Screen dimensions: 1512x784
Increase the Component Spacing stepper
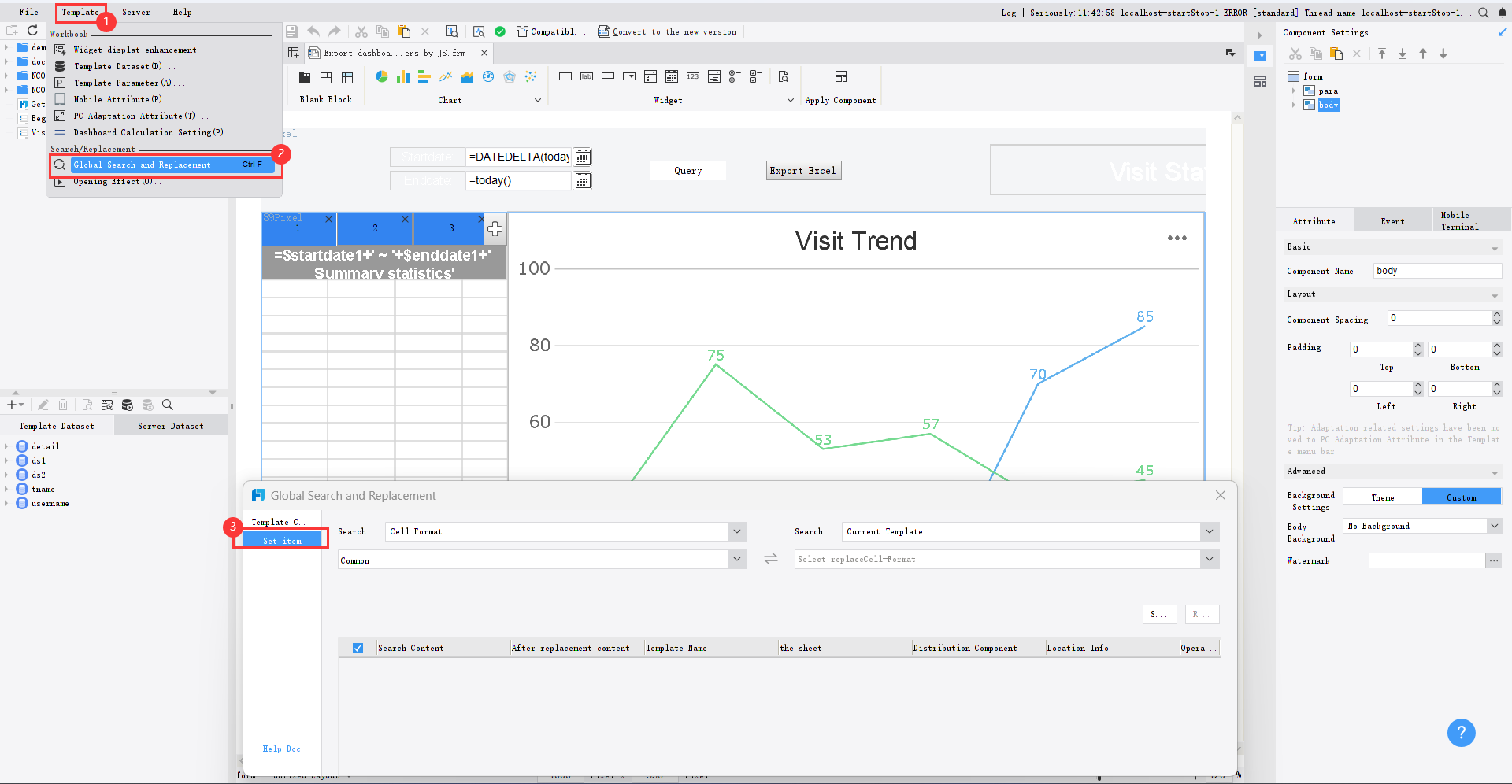point(1497,314)
